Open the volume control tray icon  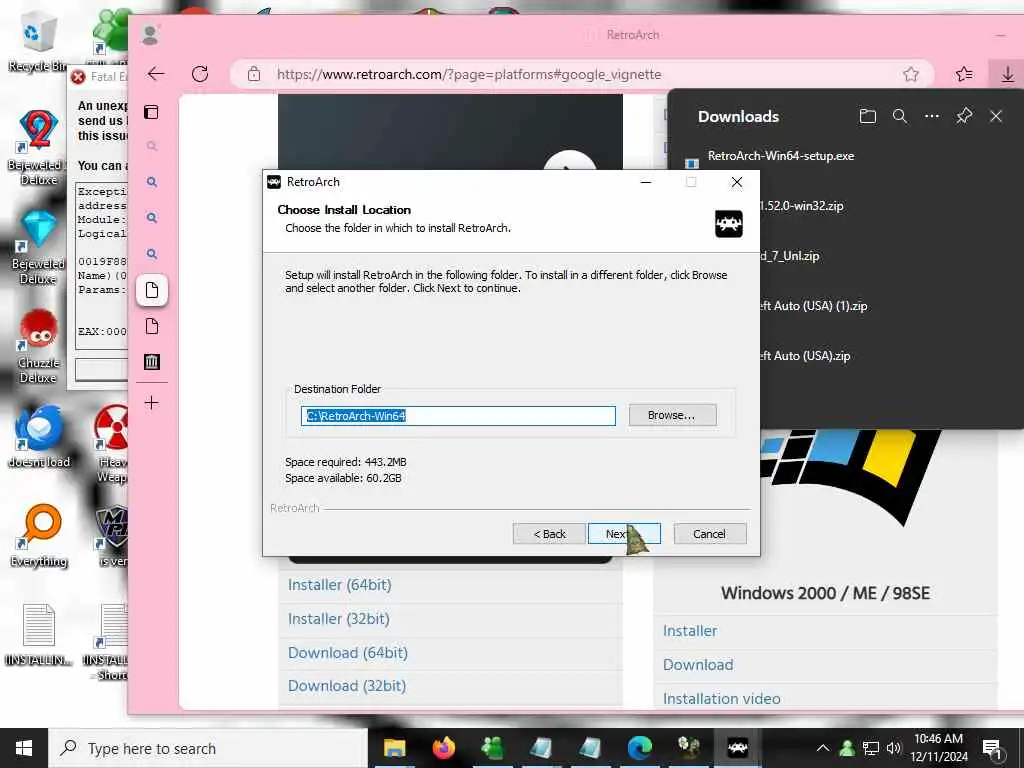coord(893,748)
